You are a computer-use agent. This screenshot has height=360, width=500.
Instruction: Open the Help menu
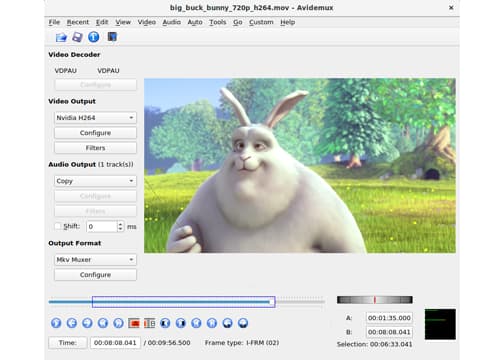(287, 22)
